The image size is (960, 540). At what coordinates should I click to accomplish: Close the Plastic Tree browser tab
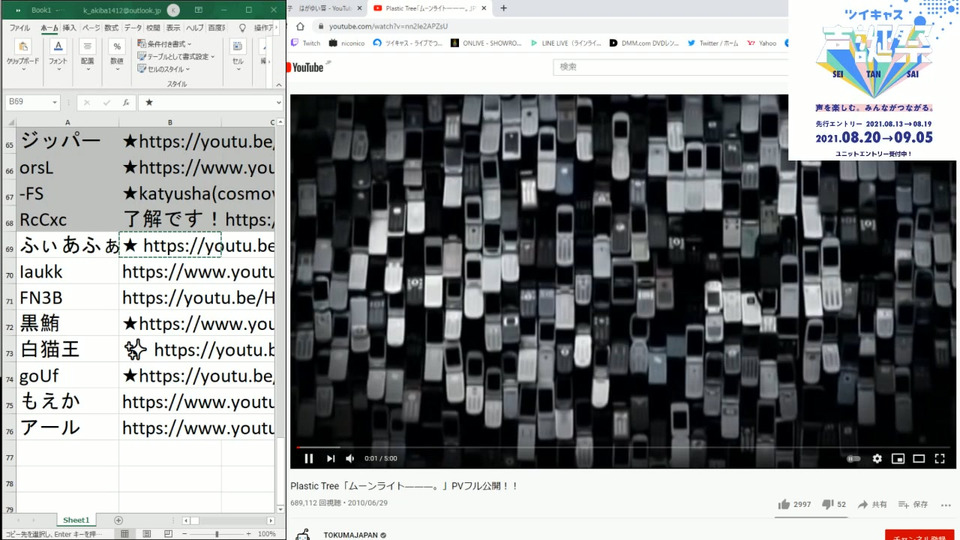[484, 9]
